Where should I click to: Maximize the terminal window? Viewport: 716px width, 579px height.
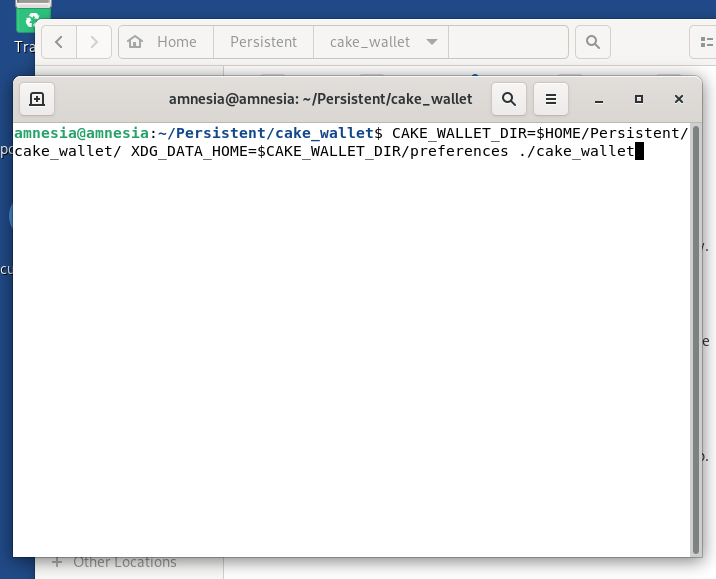point(639,99)
